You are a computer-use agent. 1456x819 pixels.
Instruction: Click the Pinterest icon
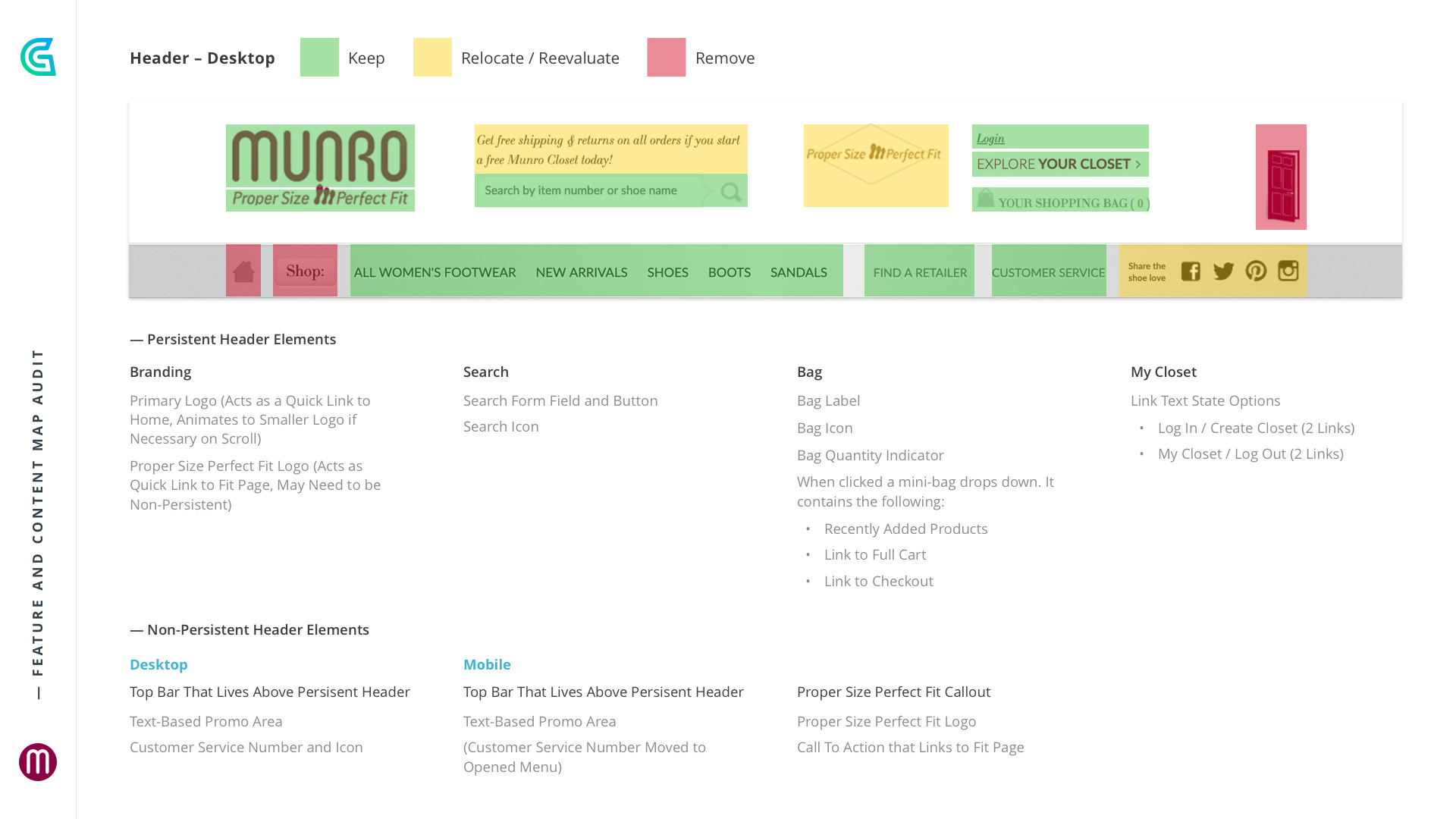(x=1256, y=271)
